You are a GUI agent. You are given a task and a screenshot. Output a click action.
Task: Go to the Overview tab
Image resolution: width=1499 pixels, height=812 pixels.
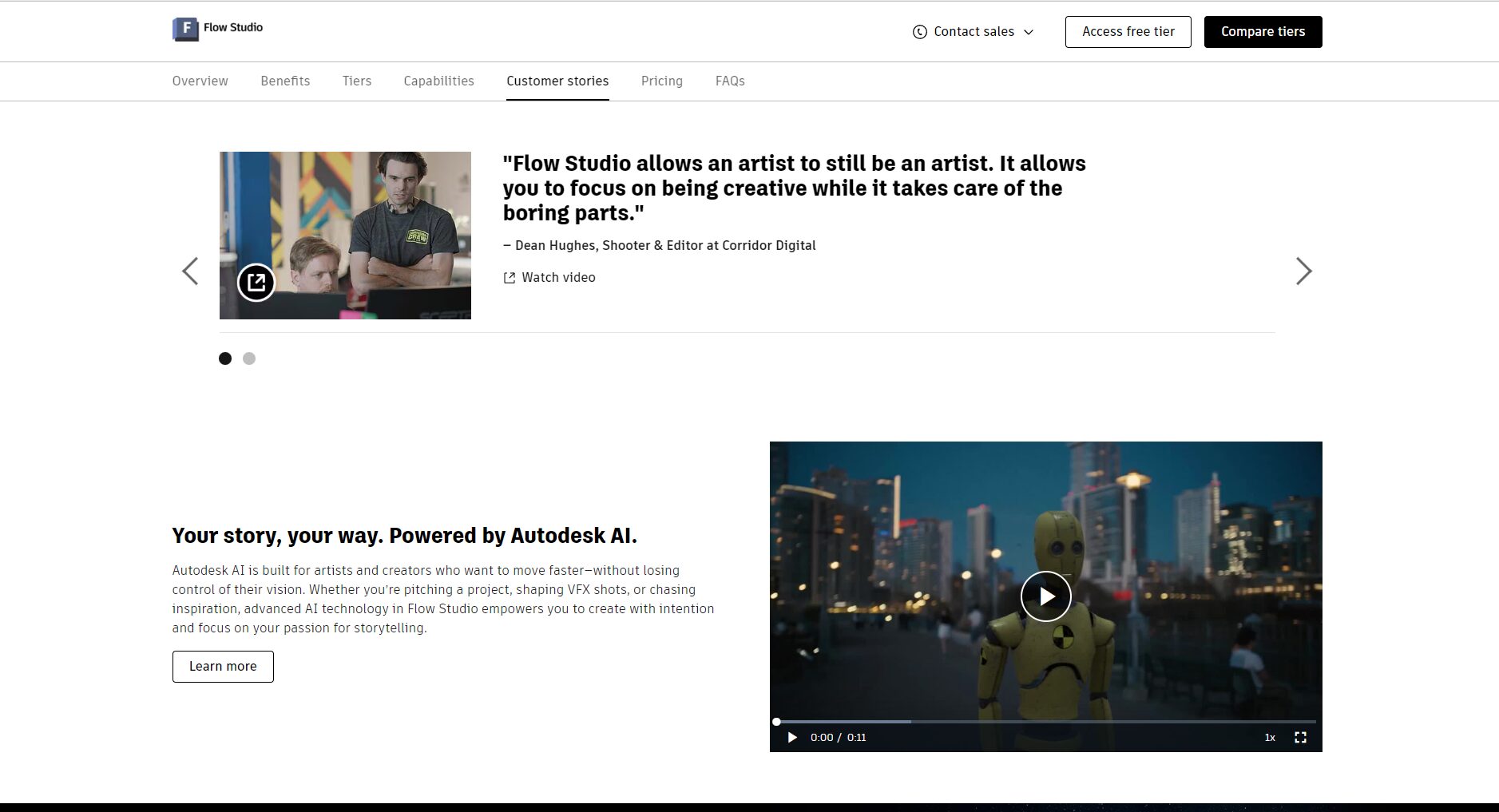click(x=200, y=81)
